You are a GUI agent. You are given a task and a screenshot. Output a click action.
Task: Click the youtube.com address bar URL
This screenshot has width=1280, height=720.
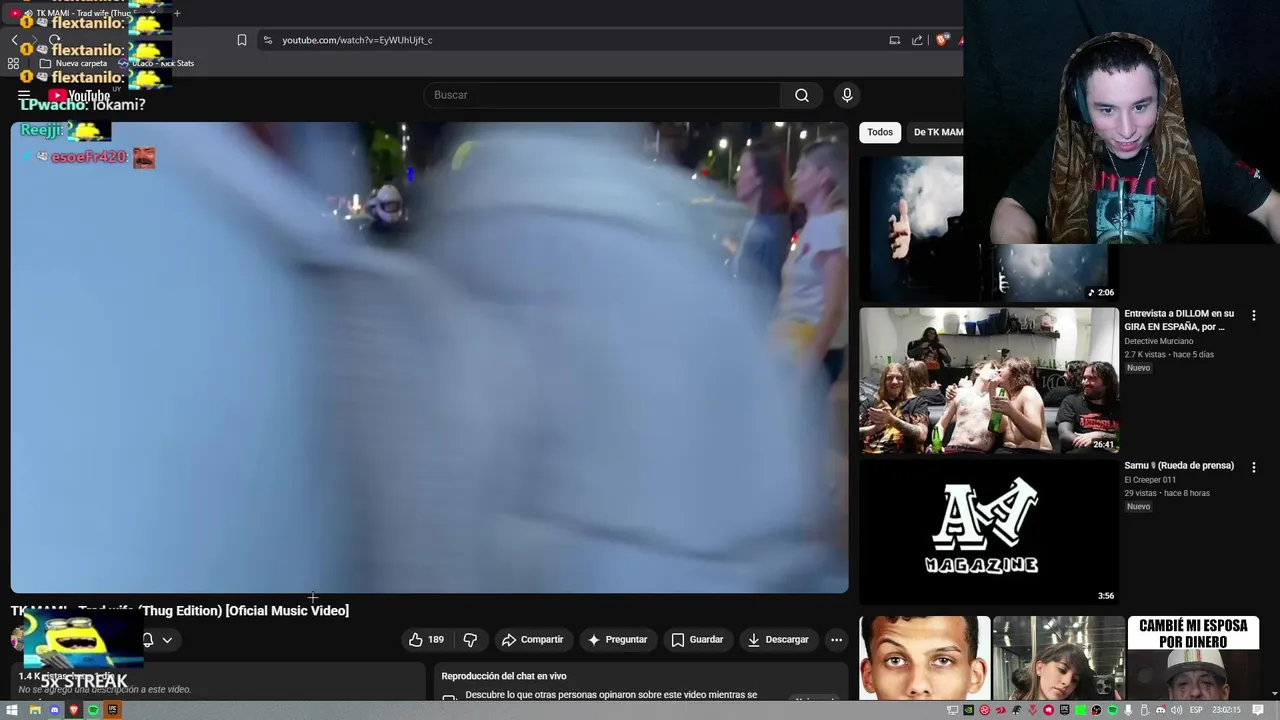357,40
